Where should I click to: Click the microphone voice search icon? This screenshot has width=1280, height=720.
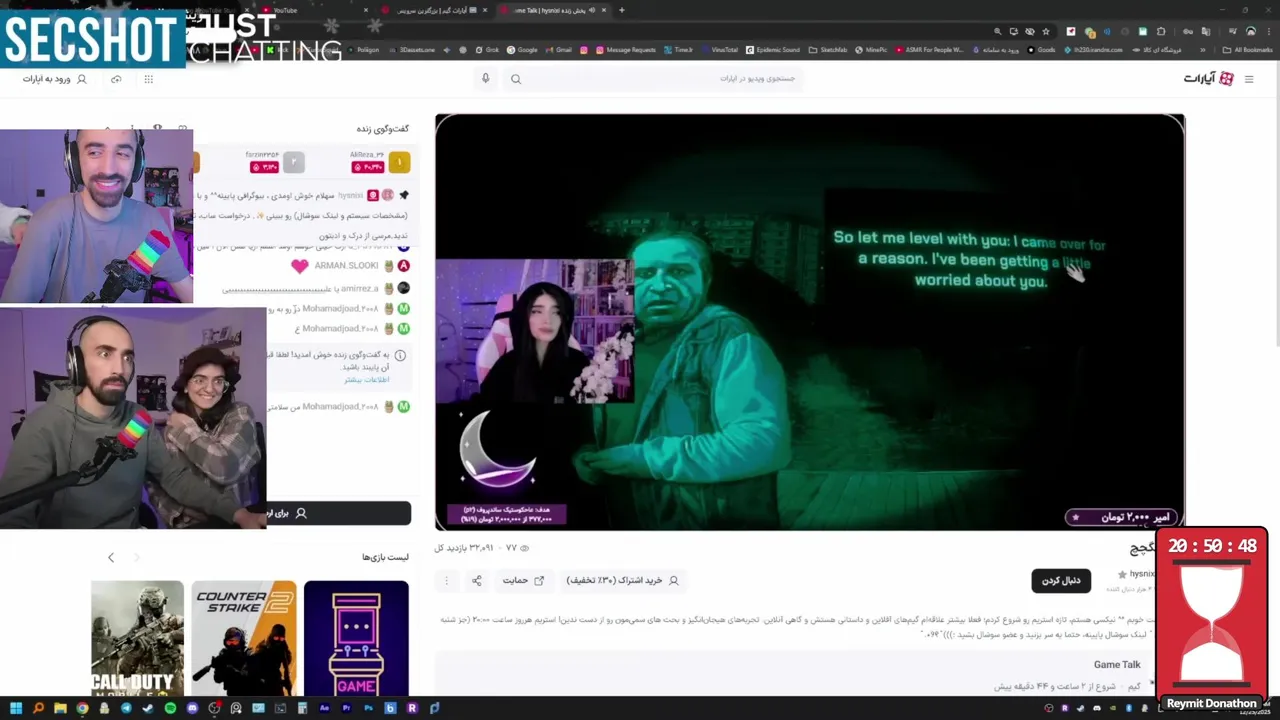pyautogui.click(x=486, y=79)
